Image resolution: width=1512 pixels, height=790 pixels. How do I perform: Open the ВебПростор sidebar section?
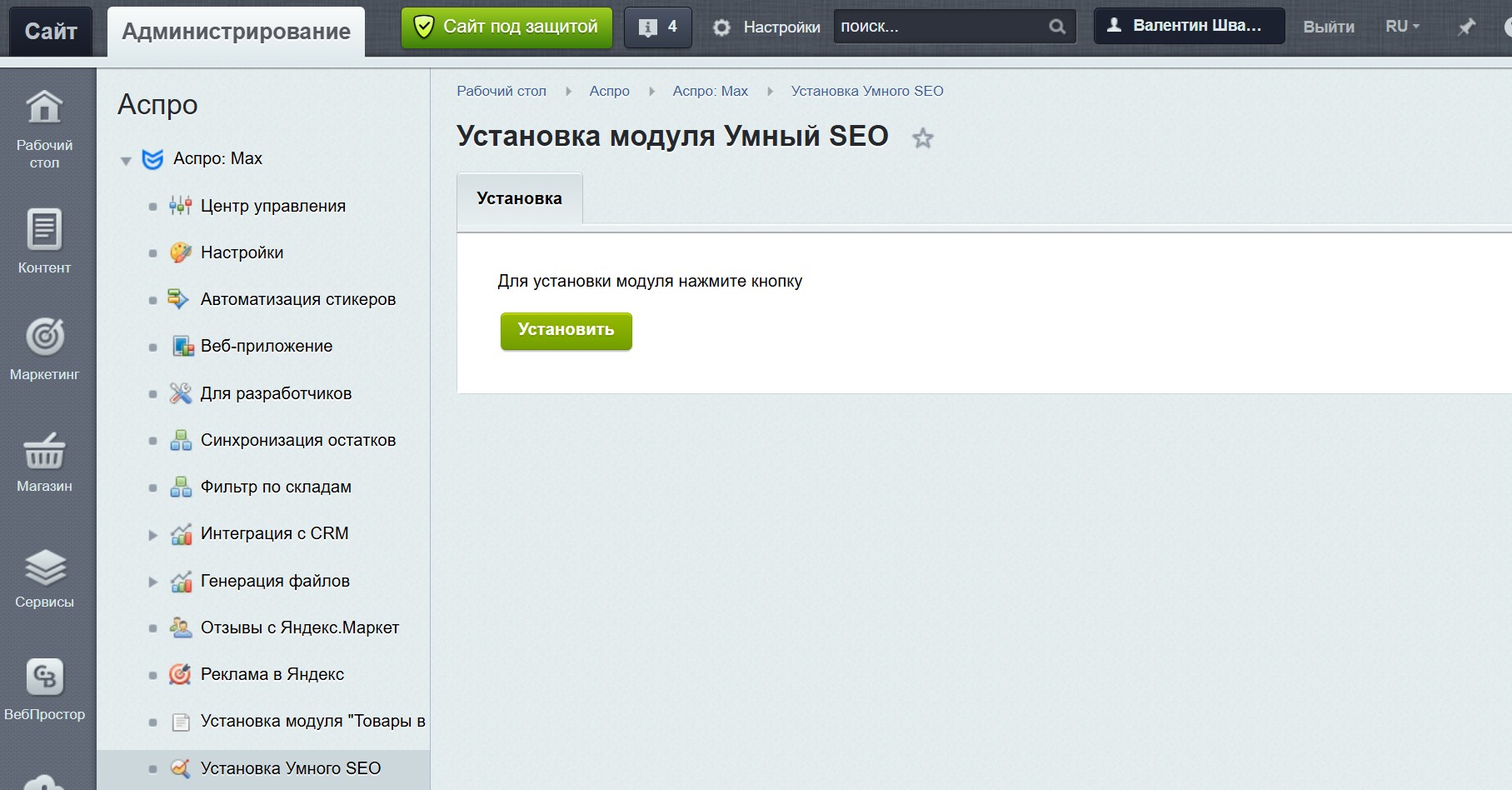pos(44,689)
